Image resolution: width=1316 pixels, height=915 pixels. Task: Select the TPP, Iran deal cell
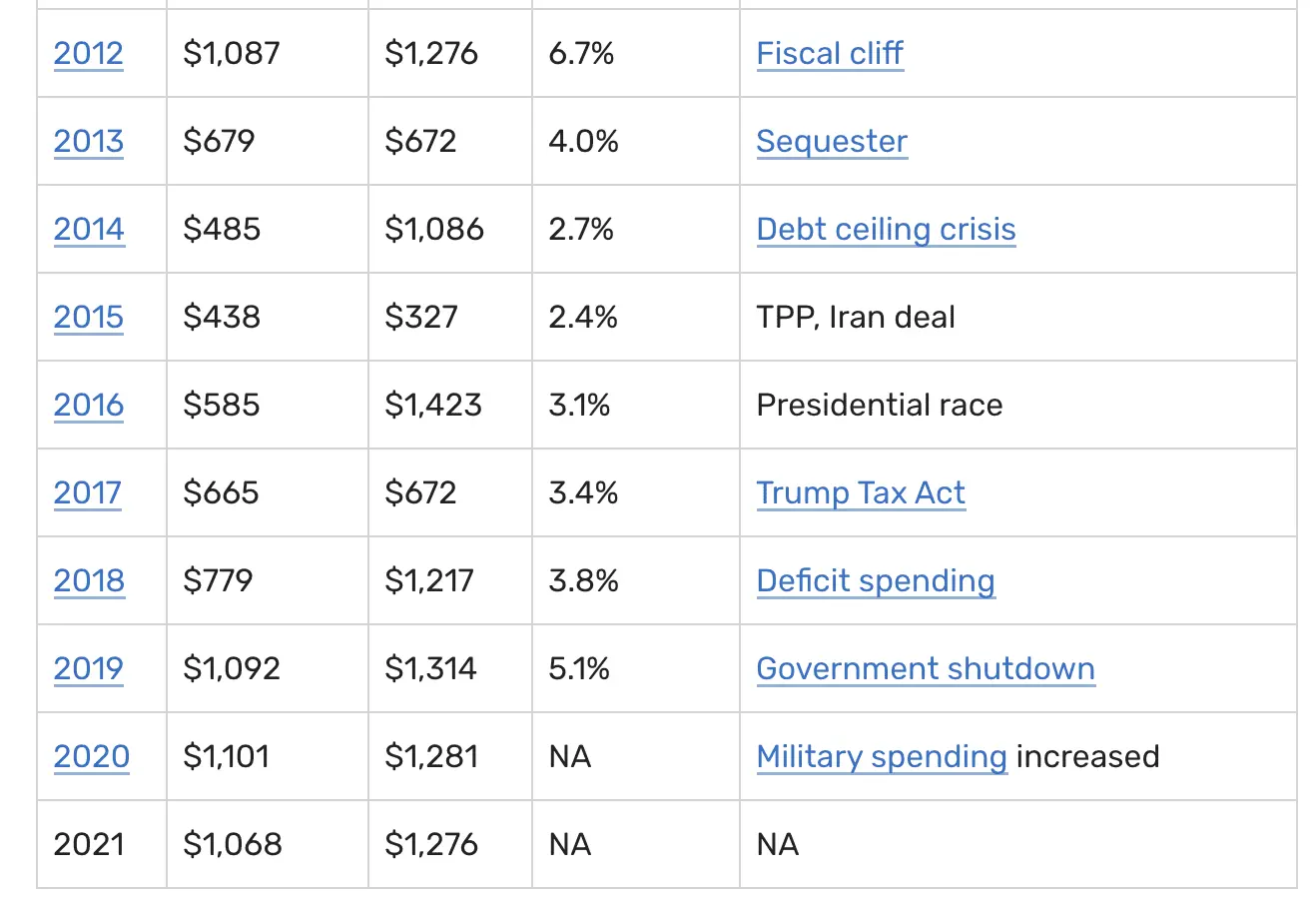point(856,318)
